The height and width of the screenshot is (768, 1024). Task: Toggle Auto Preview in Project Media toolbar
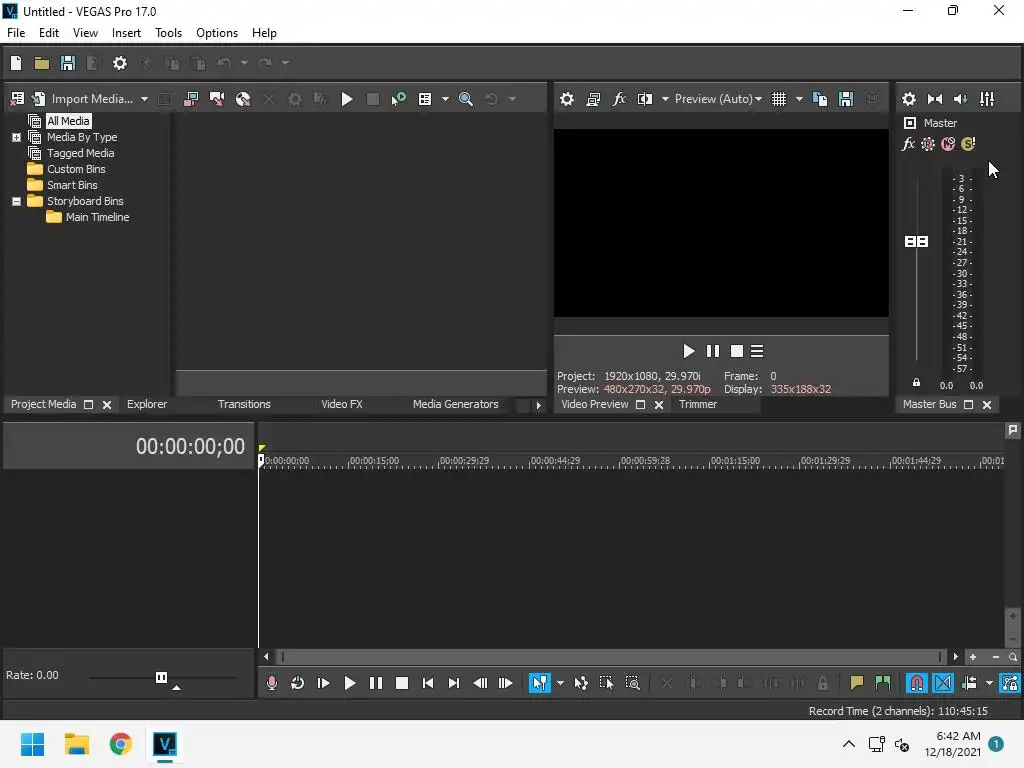click(398, 99)
